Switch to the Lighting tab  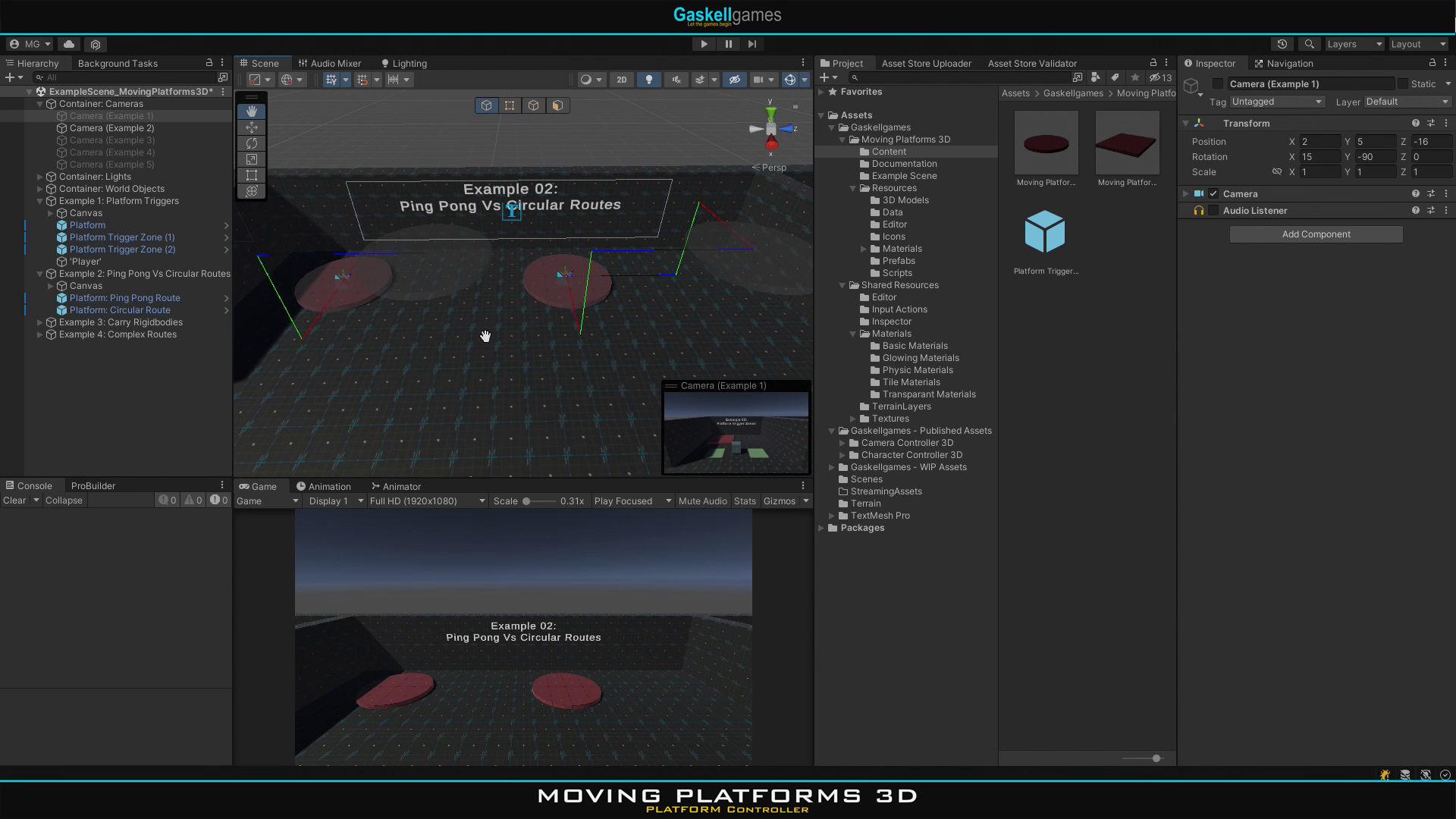[x=404, y=63]
